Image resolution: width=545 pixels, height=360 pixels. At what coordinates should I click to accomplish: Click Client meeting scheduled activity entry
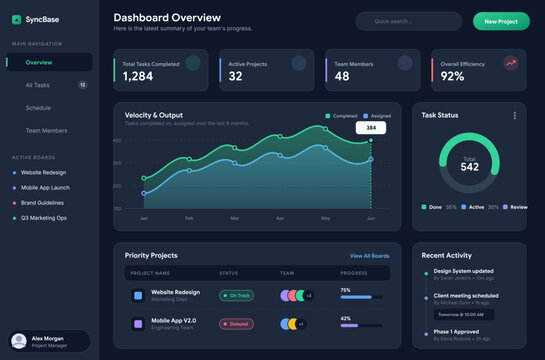click(x=466, y=299)
